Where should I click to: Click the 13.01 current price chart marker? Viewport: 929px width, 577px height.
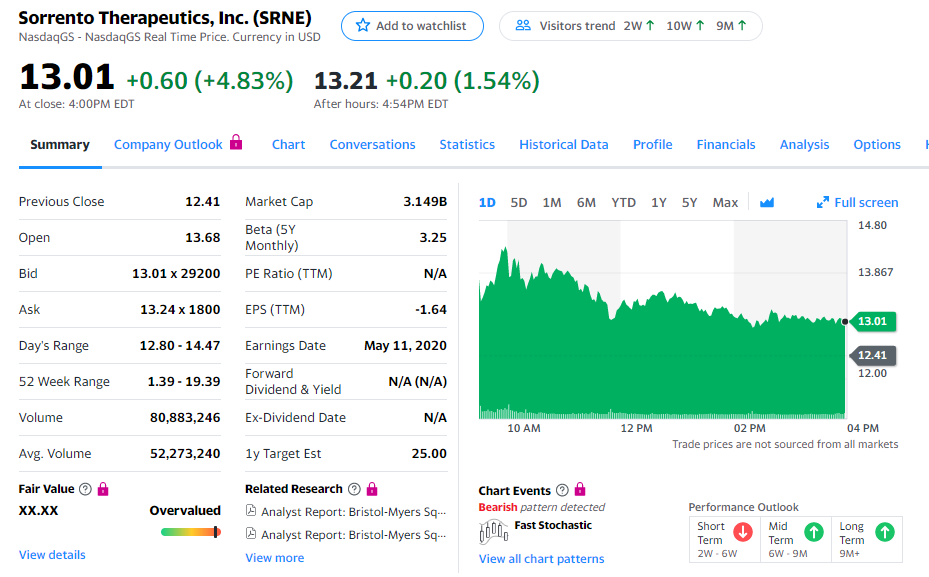pyautogui.click(x=873, y=322)
